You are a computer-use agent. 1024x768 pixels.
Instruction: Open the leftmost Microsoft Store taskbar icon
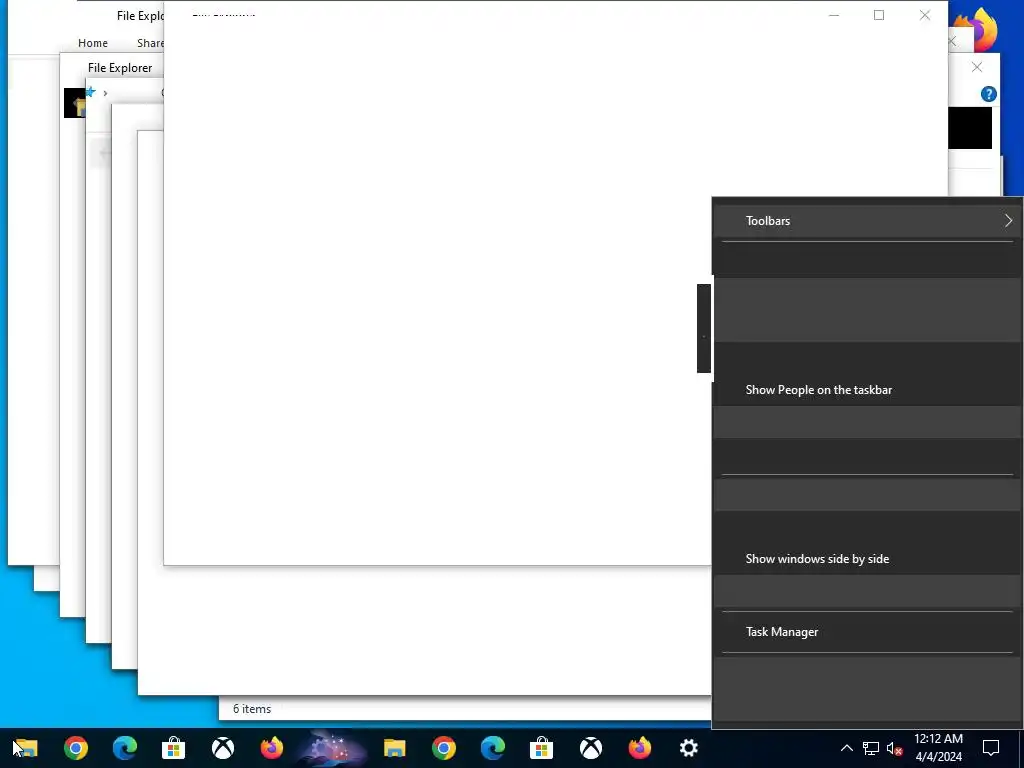(x=174, y=748)
